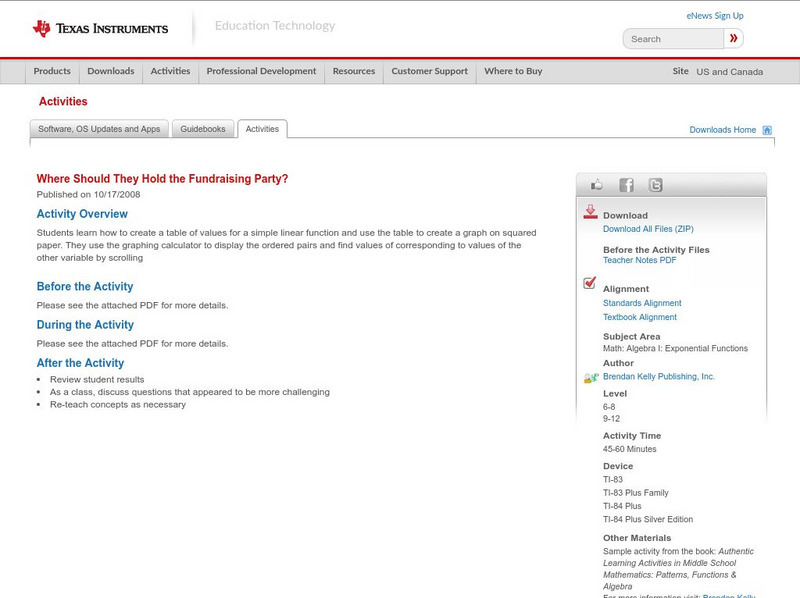Click the During the Activity heading

click(85, 325)
